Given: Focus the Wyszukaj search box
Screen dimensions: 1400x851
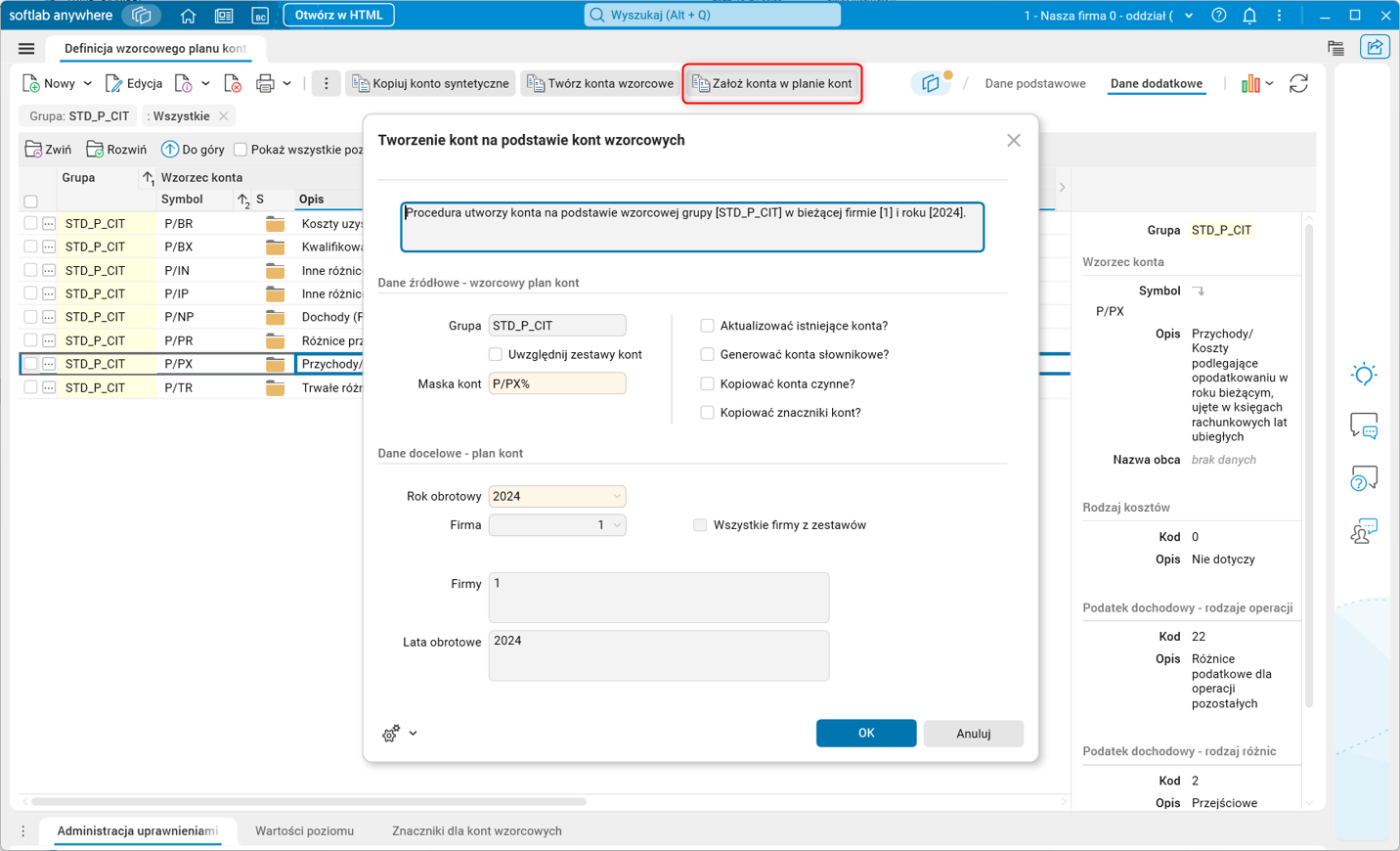Looking at the screenshot, I should click(713, 16).
